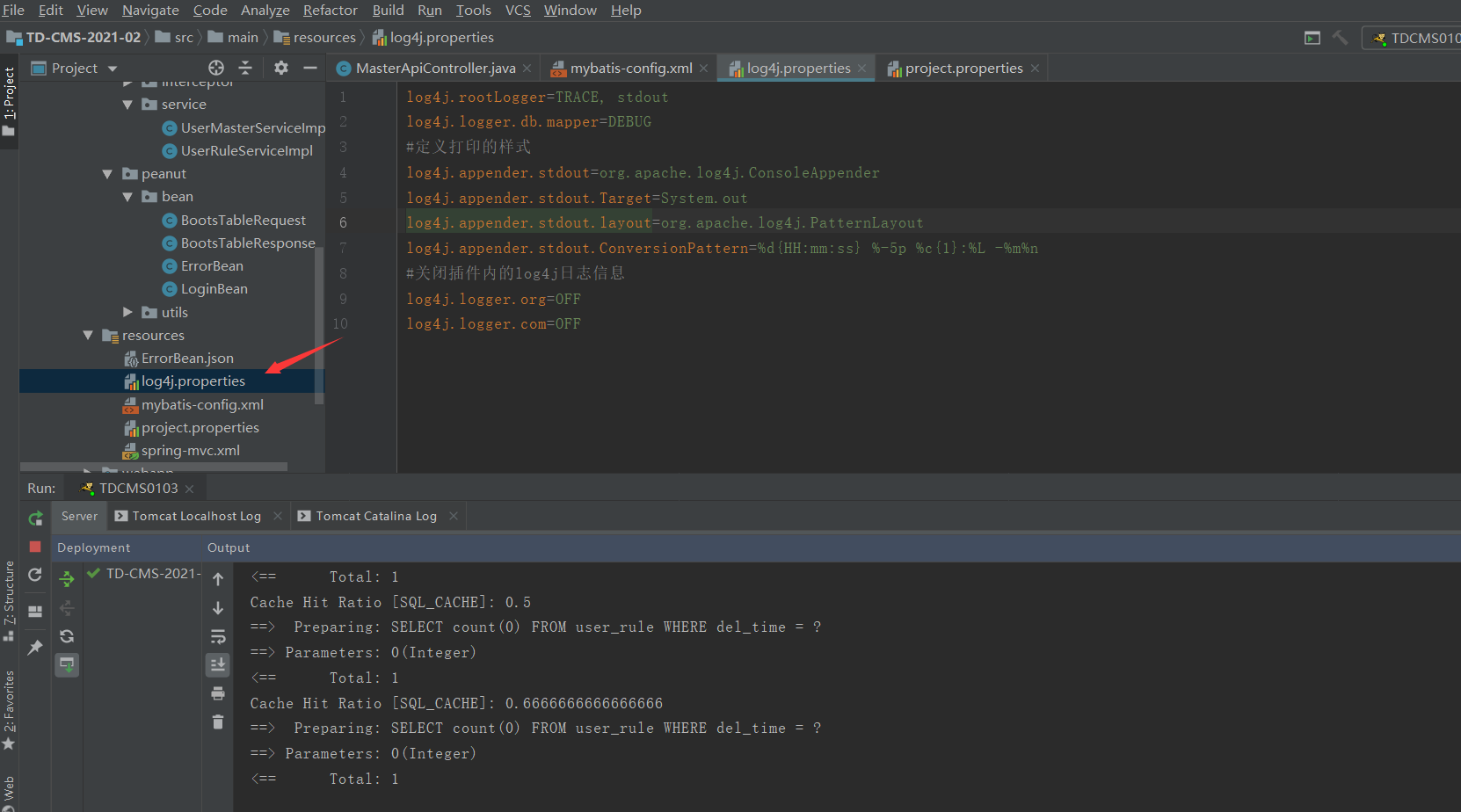Open the Analyze menu

265,10
